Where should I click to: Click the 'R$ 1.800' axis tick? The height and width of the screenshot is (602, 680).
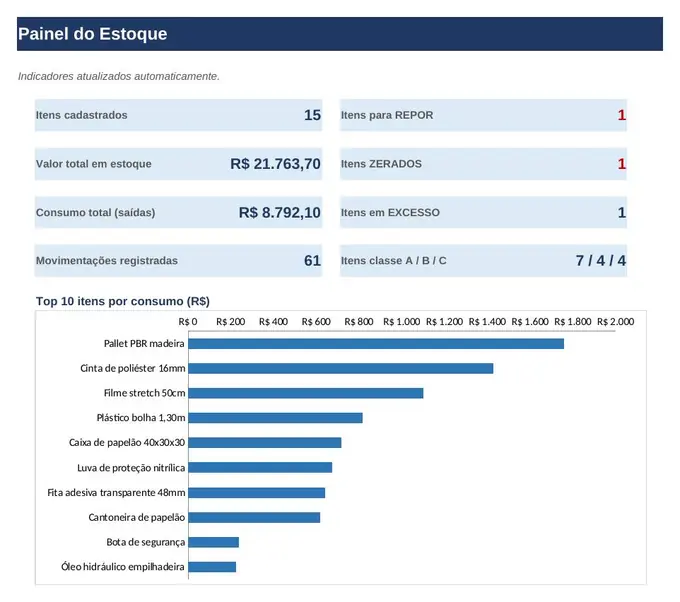pyautogui.click(x=573, y=322)
